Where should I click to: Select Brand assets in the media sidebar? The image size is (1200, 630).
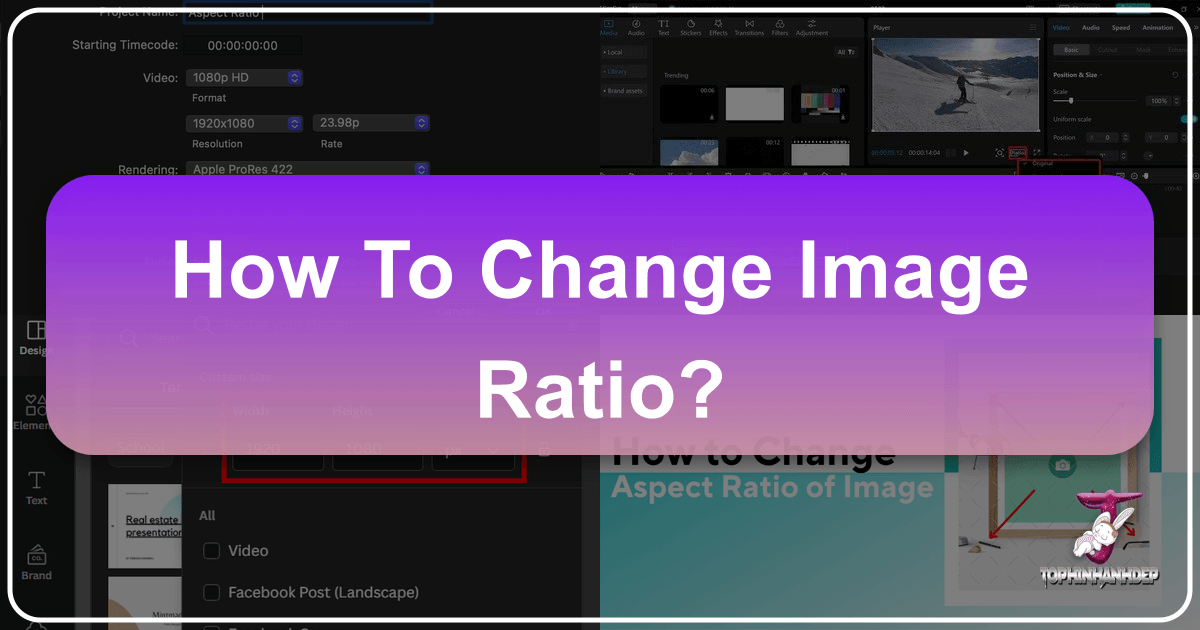tap(625, 90)
